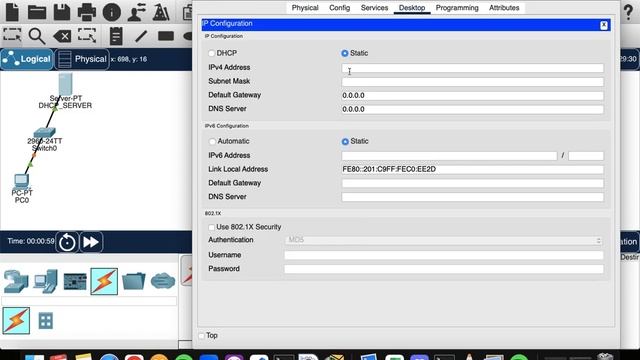The image size is (640, 360).
Task: Open the Authentication MD5 dropdown
Action: (444, 240)
